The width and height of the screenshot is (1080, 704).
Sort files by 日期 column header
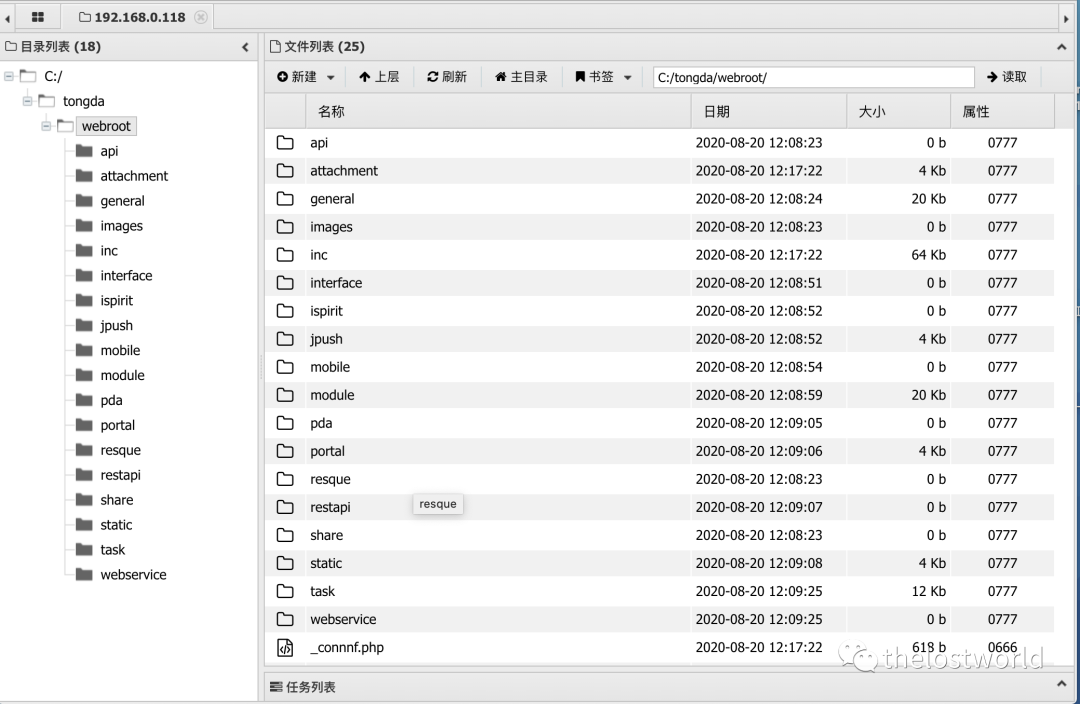coord(769,112)
